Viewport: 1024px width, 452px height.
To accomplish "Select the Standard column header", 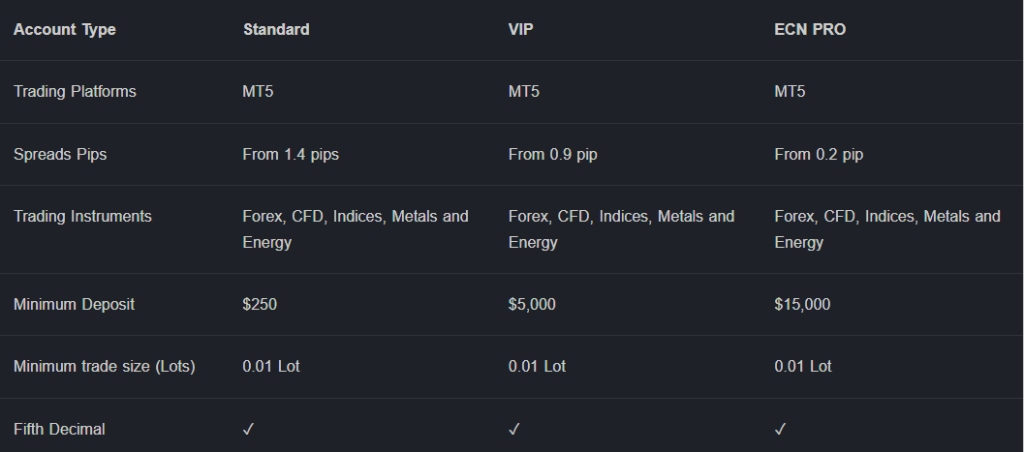I will coord(276,29).
